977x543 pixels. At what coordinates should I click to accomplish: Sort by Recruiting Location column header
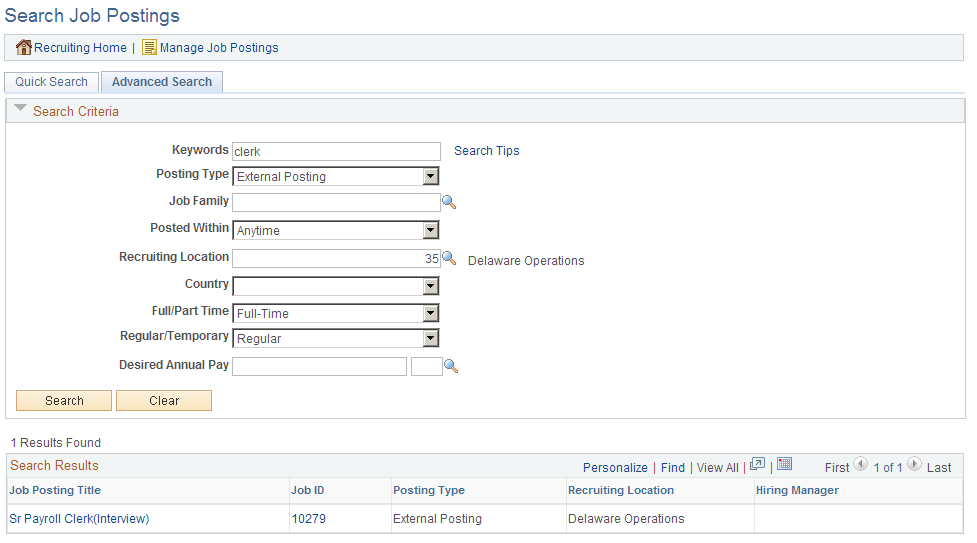[x=621, y=490]
